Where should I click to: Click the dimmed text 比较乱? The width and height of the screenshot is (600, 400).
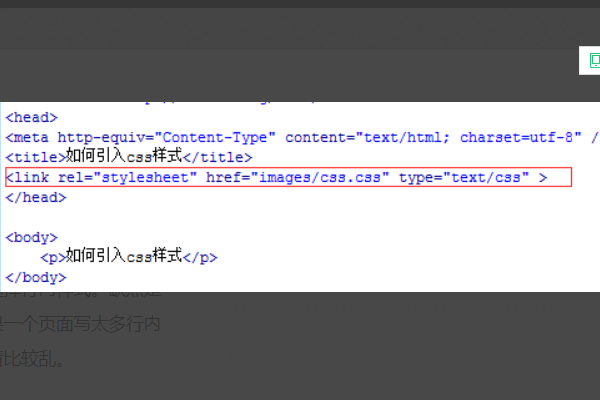(32, 359)
